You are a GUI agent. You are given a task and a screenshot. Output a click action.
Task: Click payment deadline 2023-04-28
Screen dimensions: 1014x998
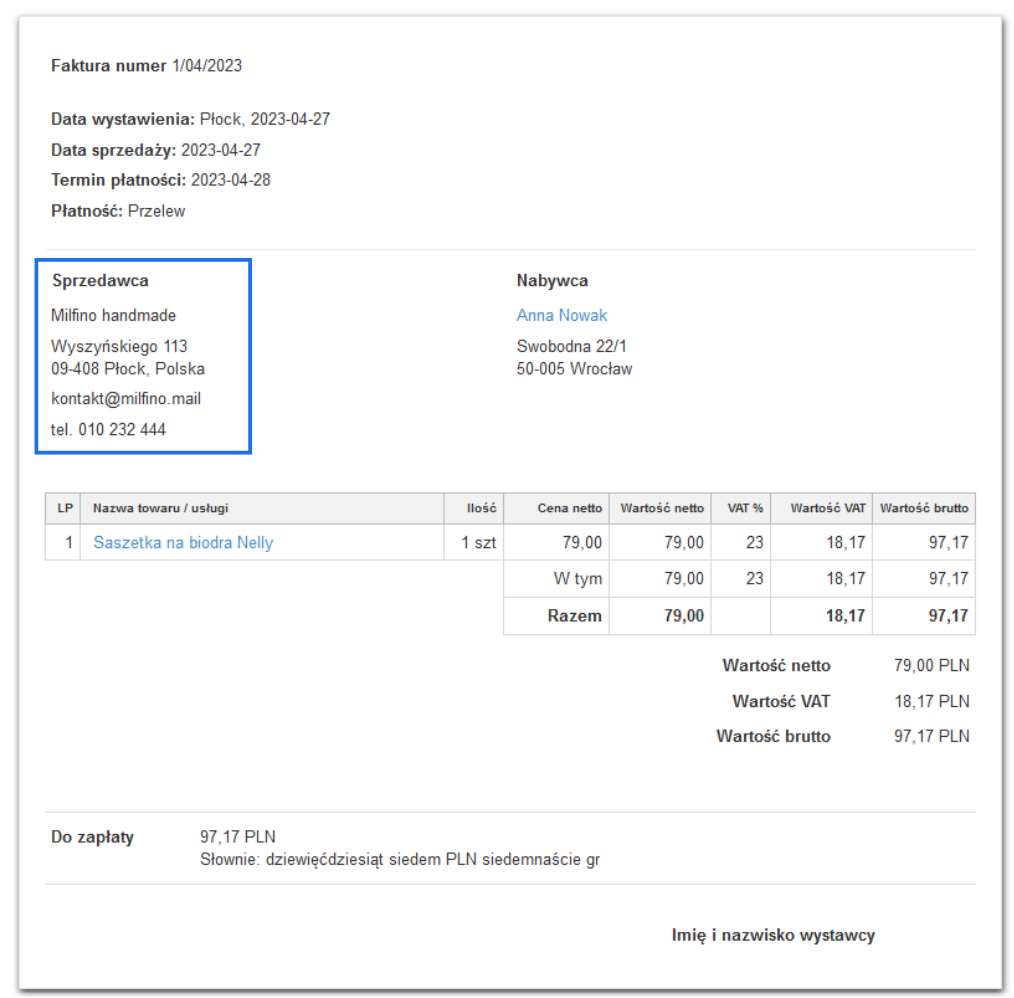pyautogui.click(x=231, y=180)
